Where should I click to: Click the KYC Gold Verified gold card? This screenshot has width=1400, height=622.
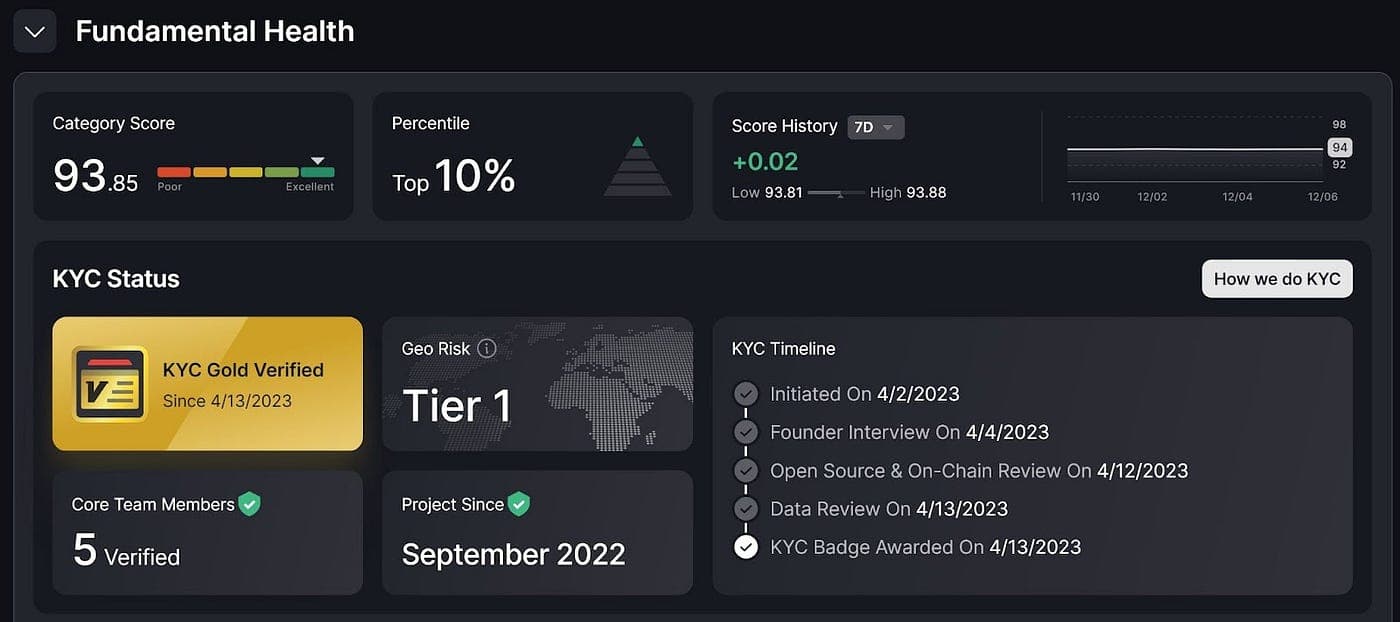click(208, 384)
